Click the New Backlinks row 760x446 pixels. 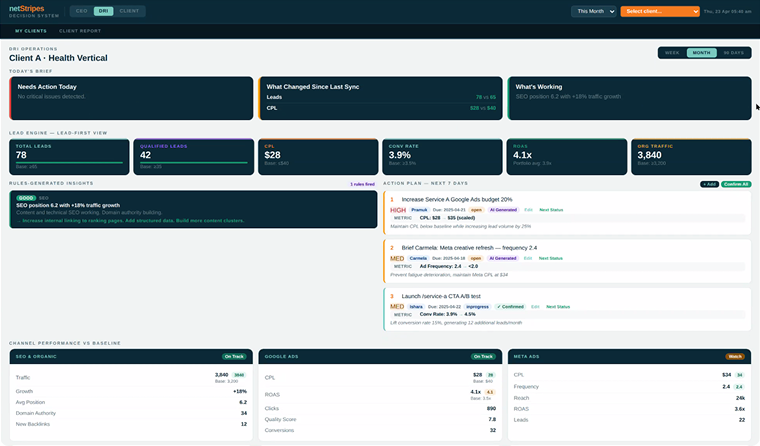tap(131, 424)
